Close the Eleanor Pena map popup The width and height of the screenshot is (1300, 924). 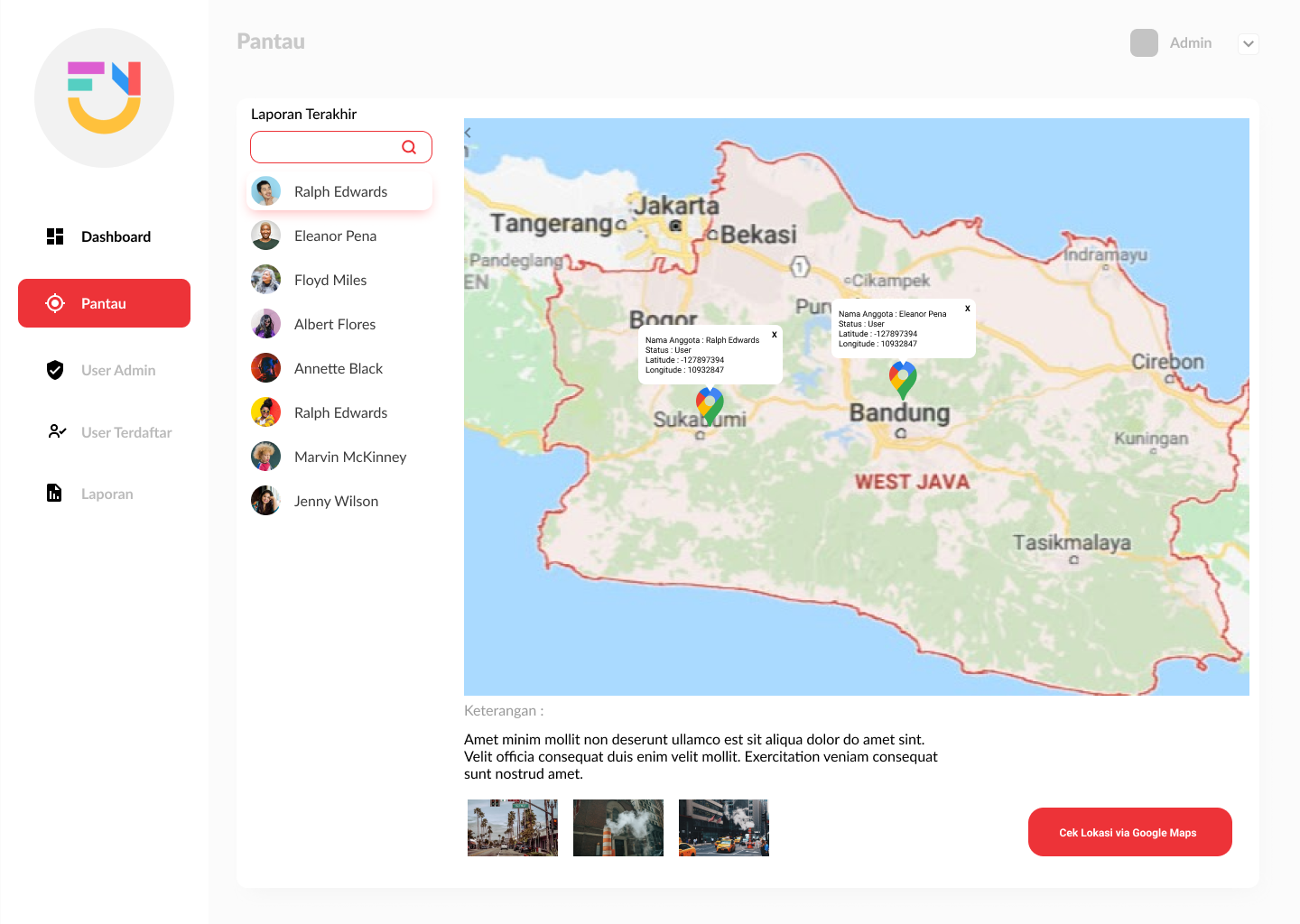tap(967, 309)
